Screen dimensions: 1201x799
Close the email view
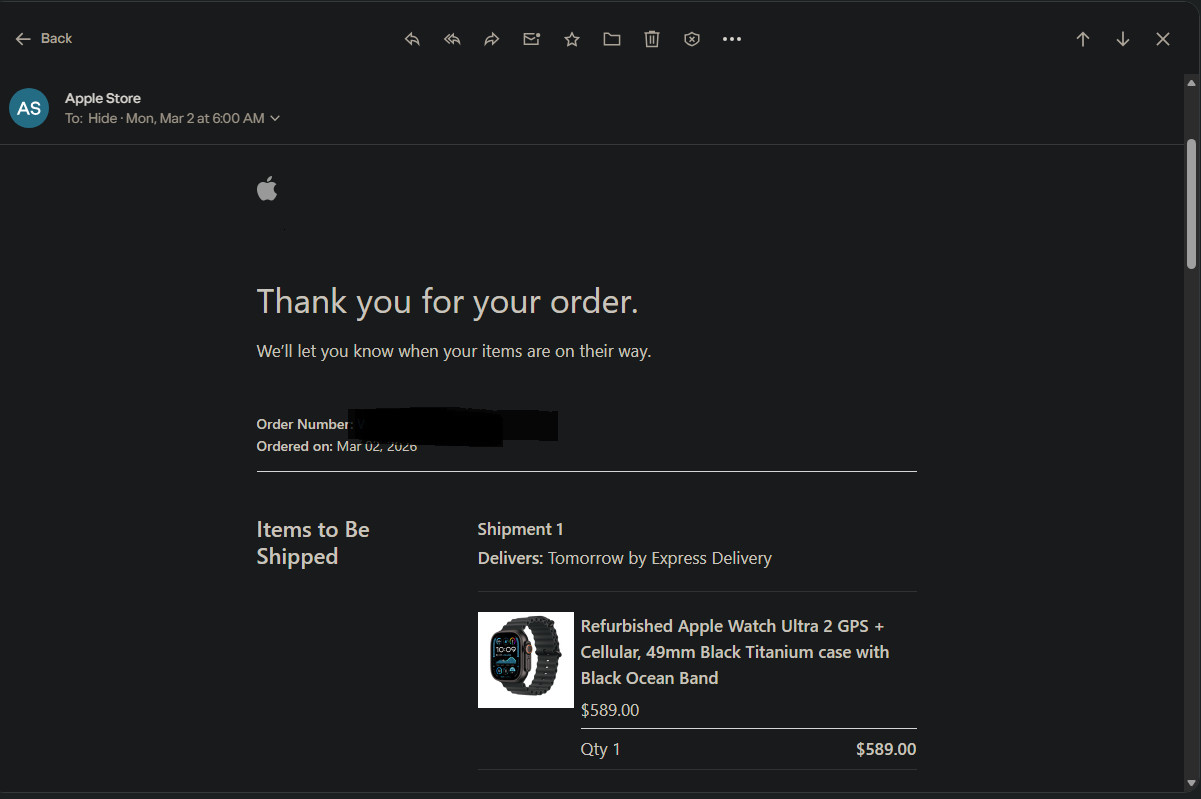[x=1163, y=39]
